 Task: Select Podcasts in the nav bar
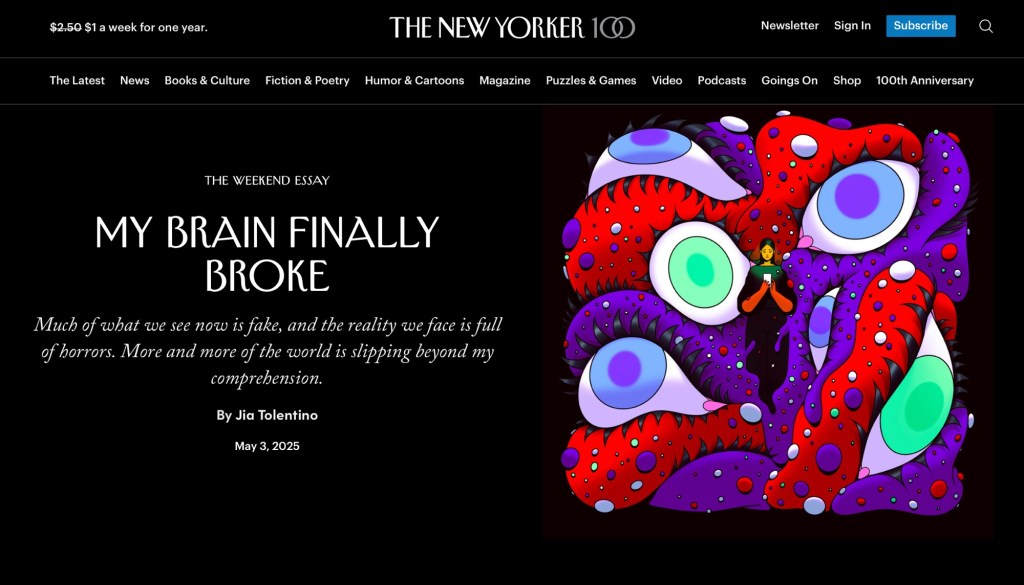[x=722, y=80]
